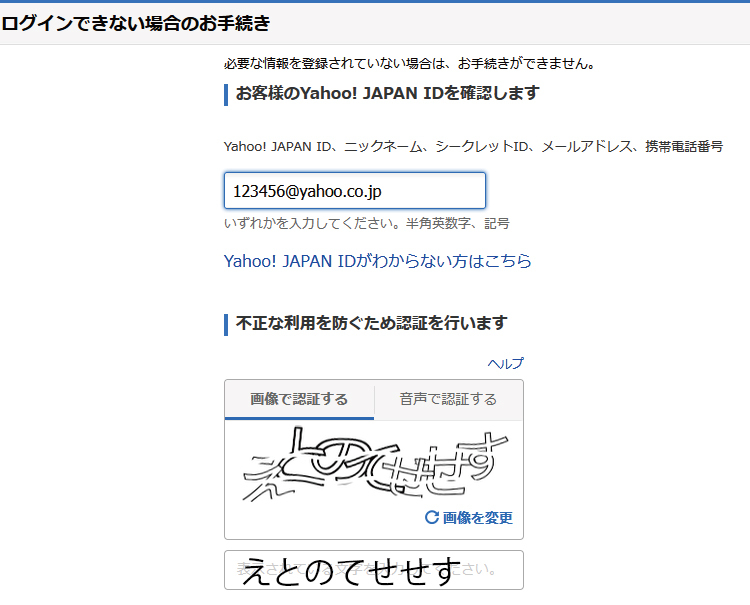Open the ヘルプ help link
This screenshot has height=605, width=750.
tap(506, 363)
